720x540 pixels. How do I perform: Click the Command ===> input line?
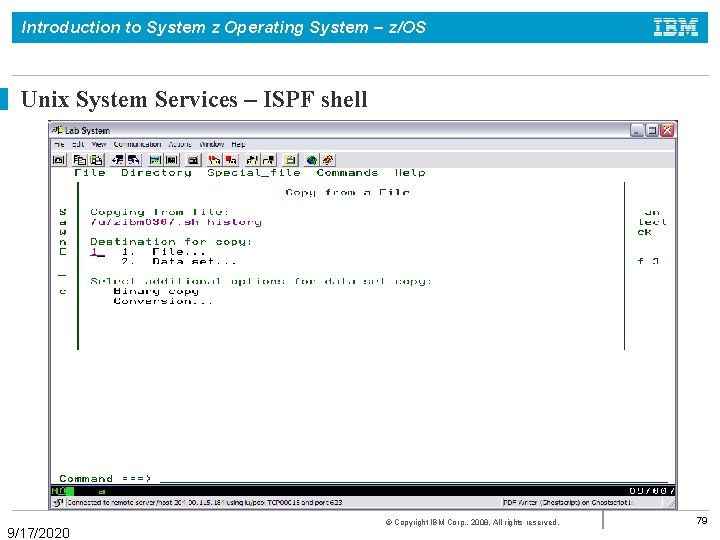click(413, 478)
